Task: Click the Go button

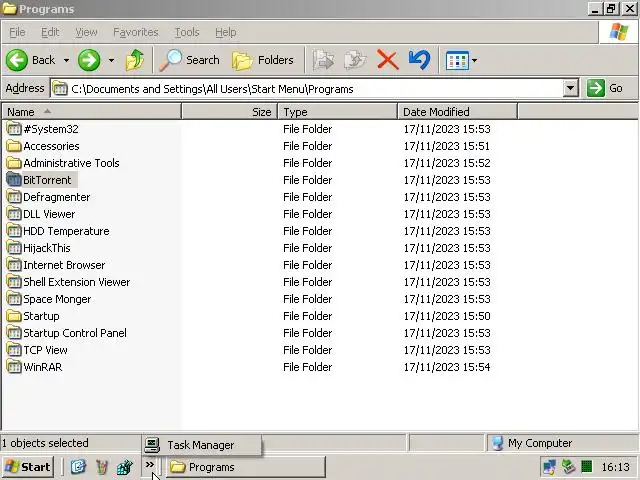Action: 606,88
